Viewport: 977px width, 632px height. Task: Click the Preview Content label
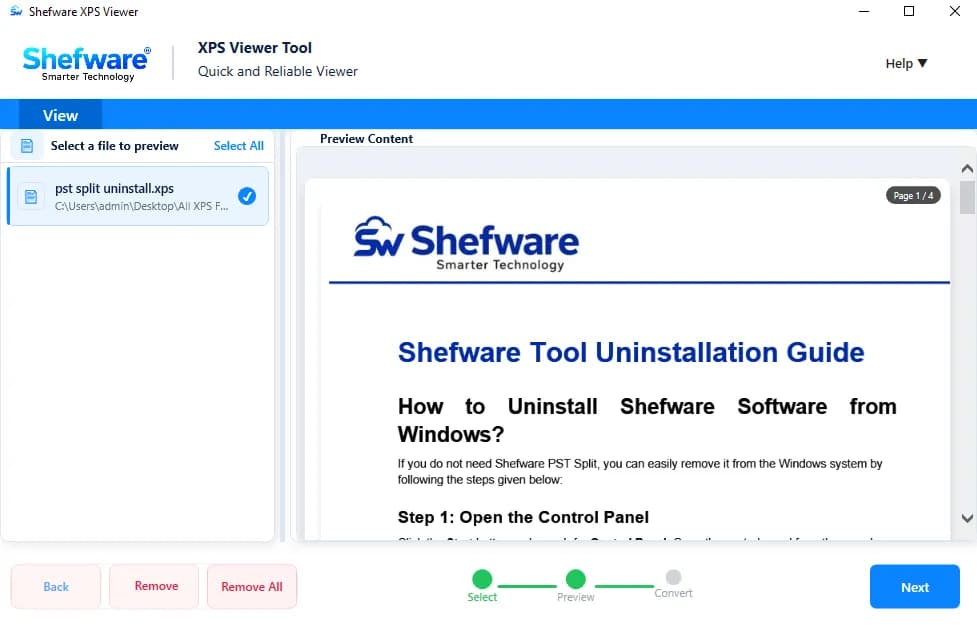tap(366, 139)
